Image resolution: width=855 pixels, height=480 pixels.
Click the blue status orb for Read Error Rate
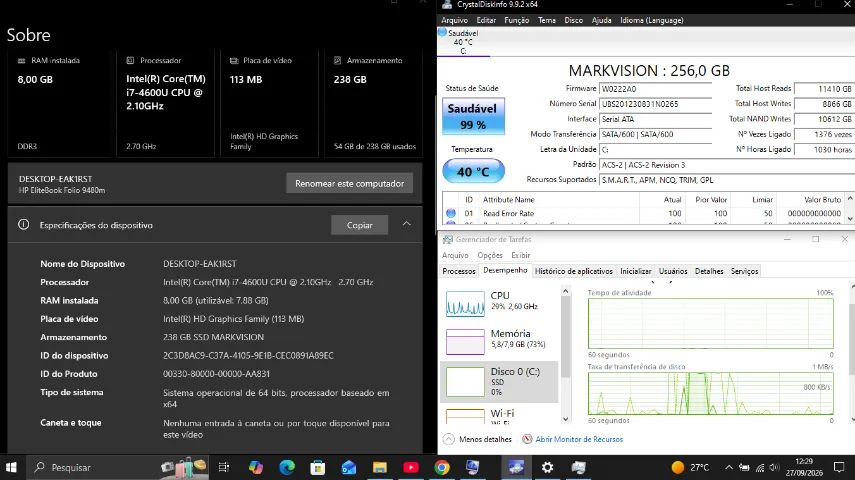click(451, 213)
